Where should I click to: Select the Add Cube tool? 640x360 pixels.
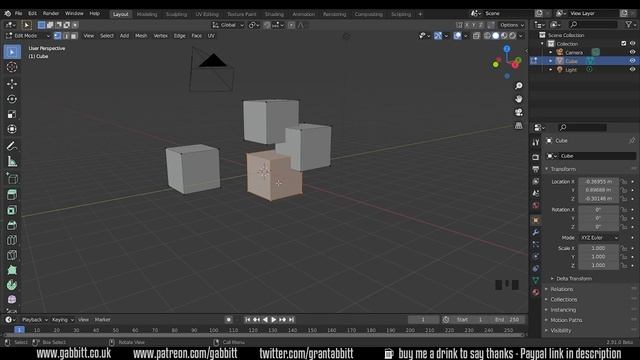(x=12, y=178)
